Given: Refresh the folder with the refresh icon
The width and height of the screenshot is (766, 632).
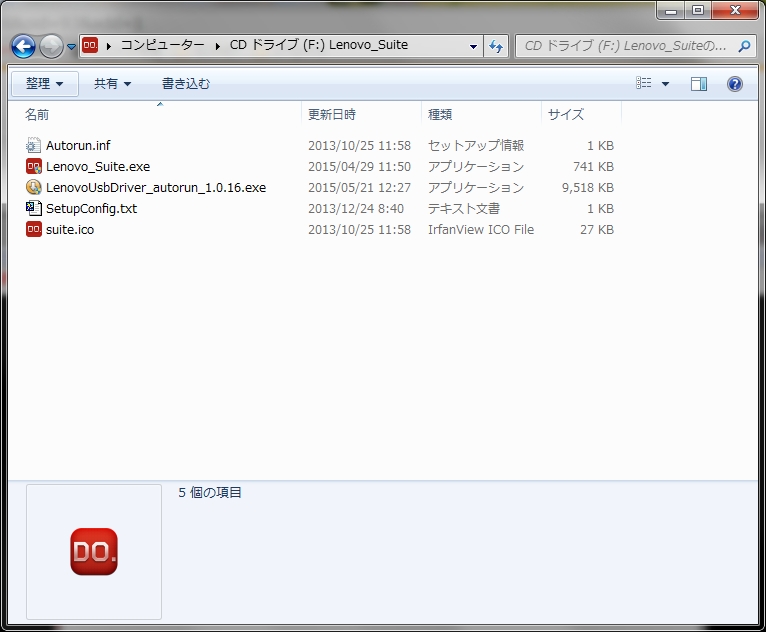Looking at the screenshot, I should click(496, 46).
